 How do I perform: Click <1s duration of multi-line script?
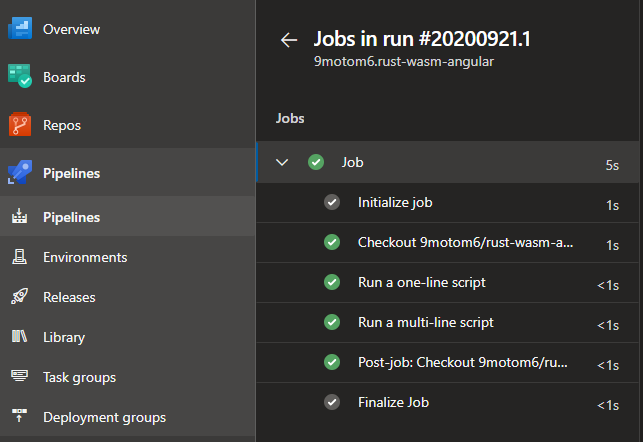[608, 325]
